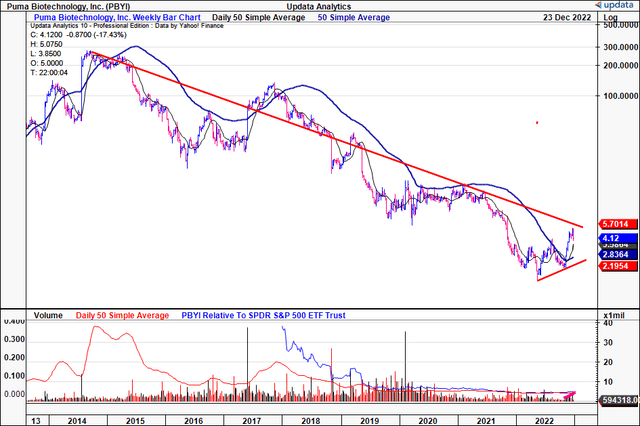This screenshot has width=640, height=426.
Task: Click the Puma Biotechnology Weekly Bar Chart legend
Action: click(117, 18)
